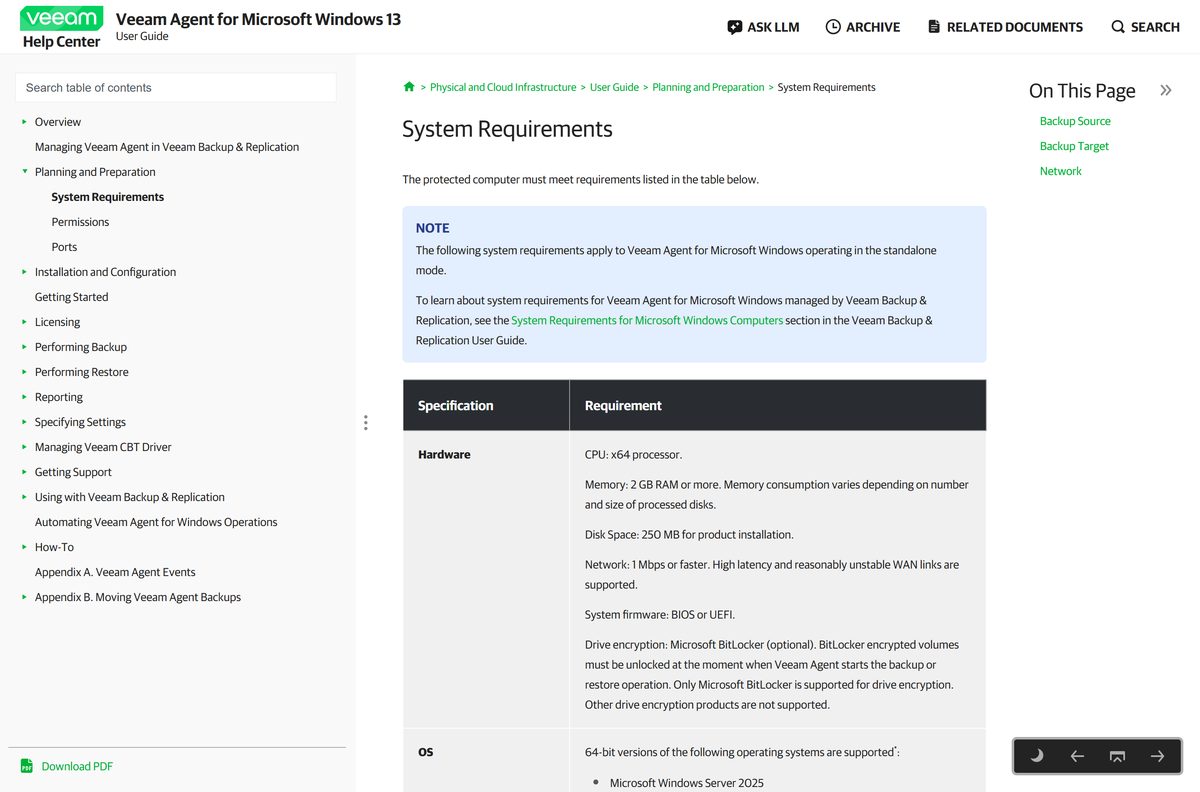
Task: Click the Search magnifier icon
Action: [x=1118, y=27]
